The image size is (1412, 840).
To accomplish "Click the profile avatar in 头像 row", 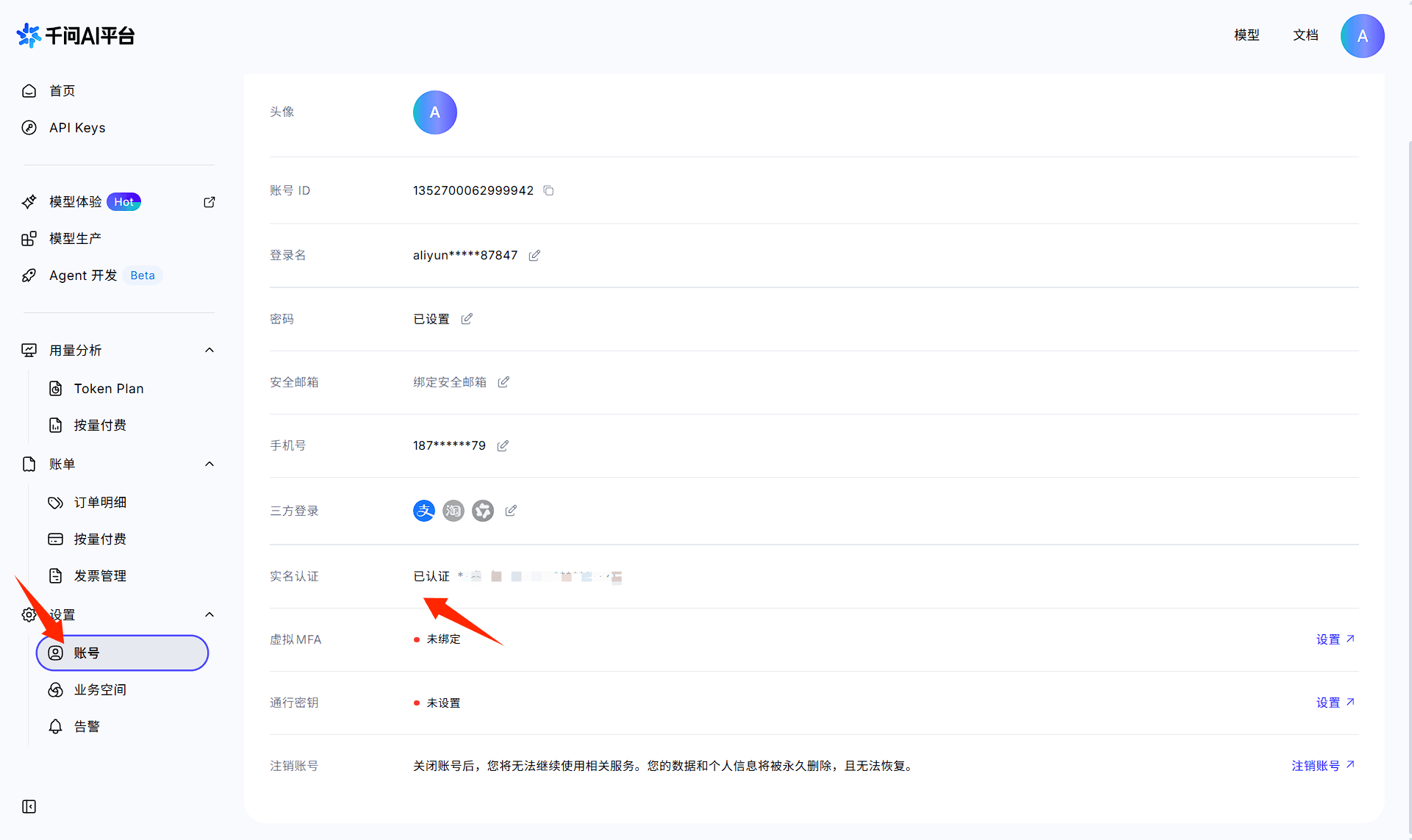I will (435, 112).
